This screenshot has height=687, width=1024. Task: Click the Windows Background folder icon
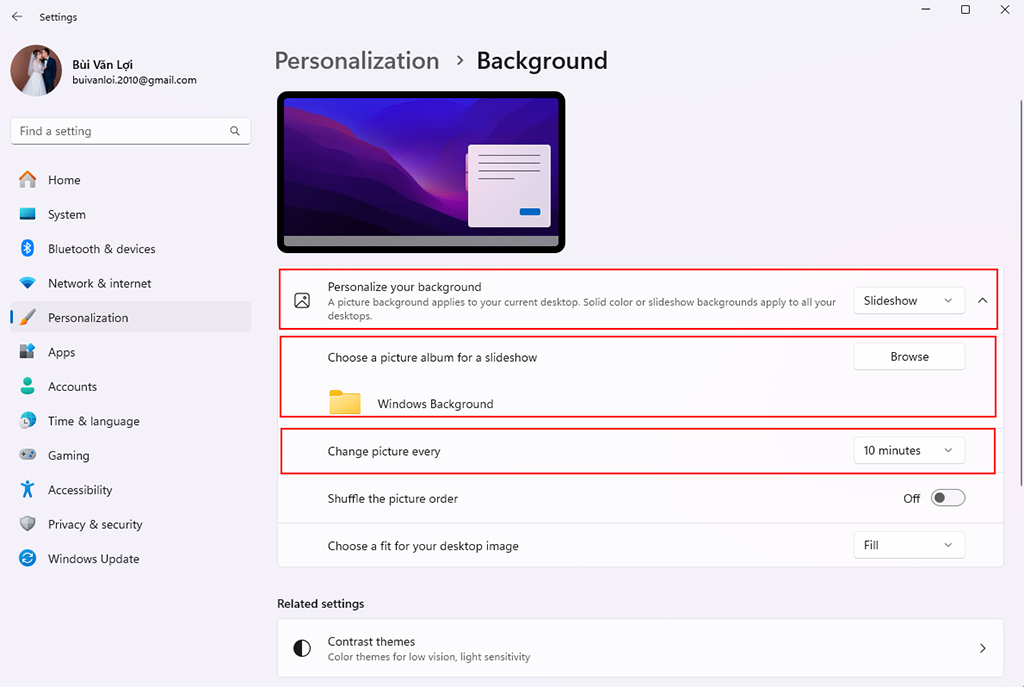point(345,402)
